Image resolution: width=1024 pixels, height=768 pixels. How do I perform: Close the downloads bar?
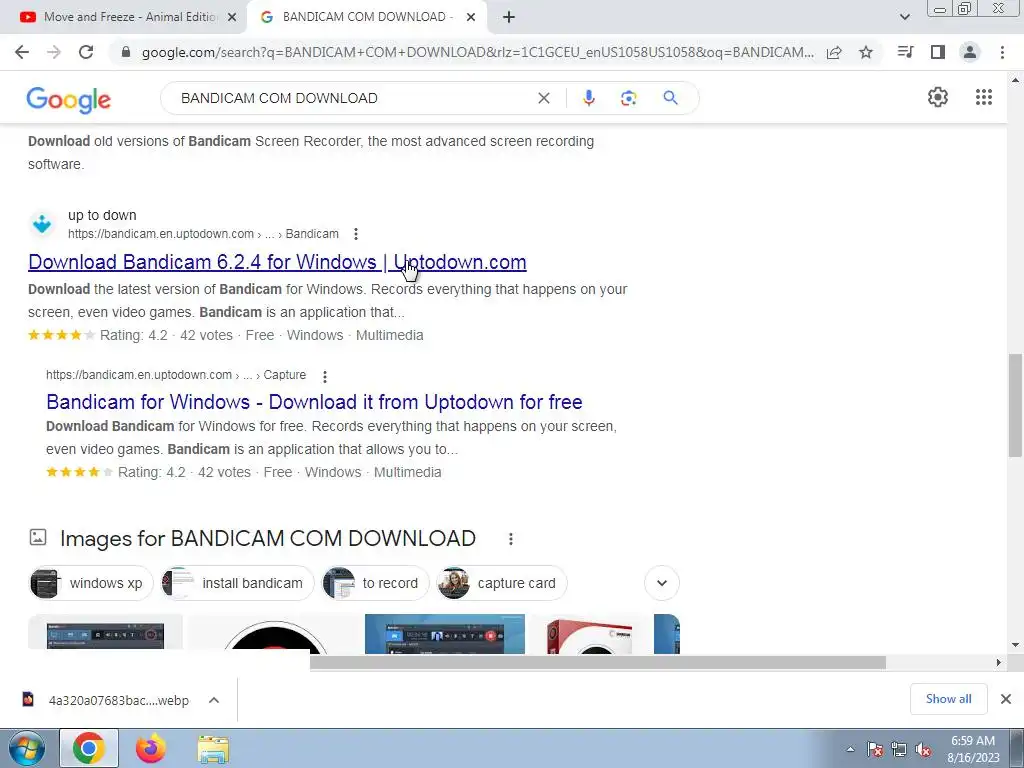[x=1006, y=699]
